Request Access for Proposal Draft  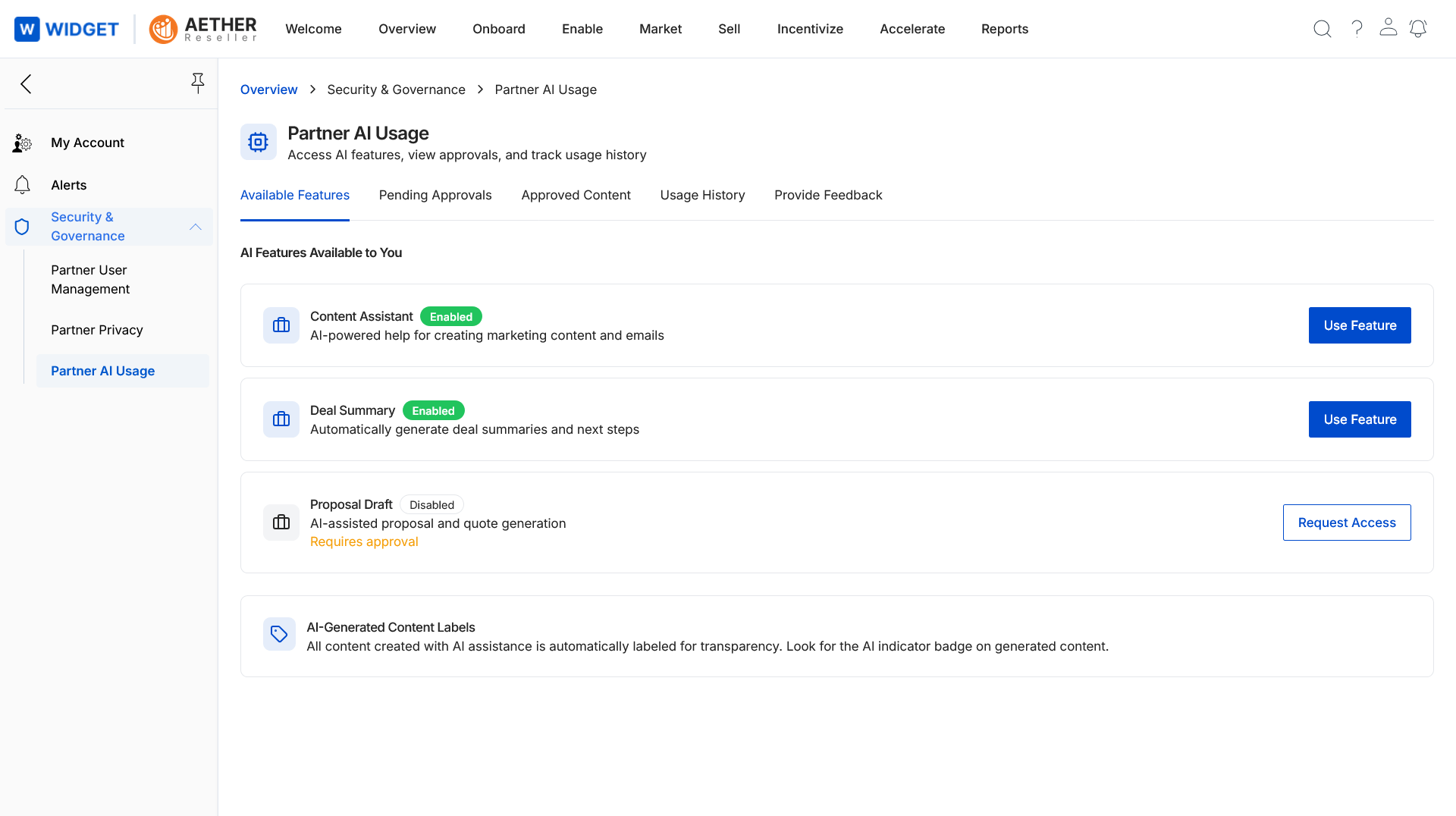[x=1346, y=522]
